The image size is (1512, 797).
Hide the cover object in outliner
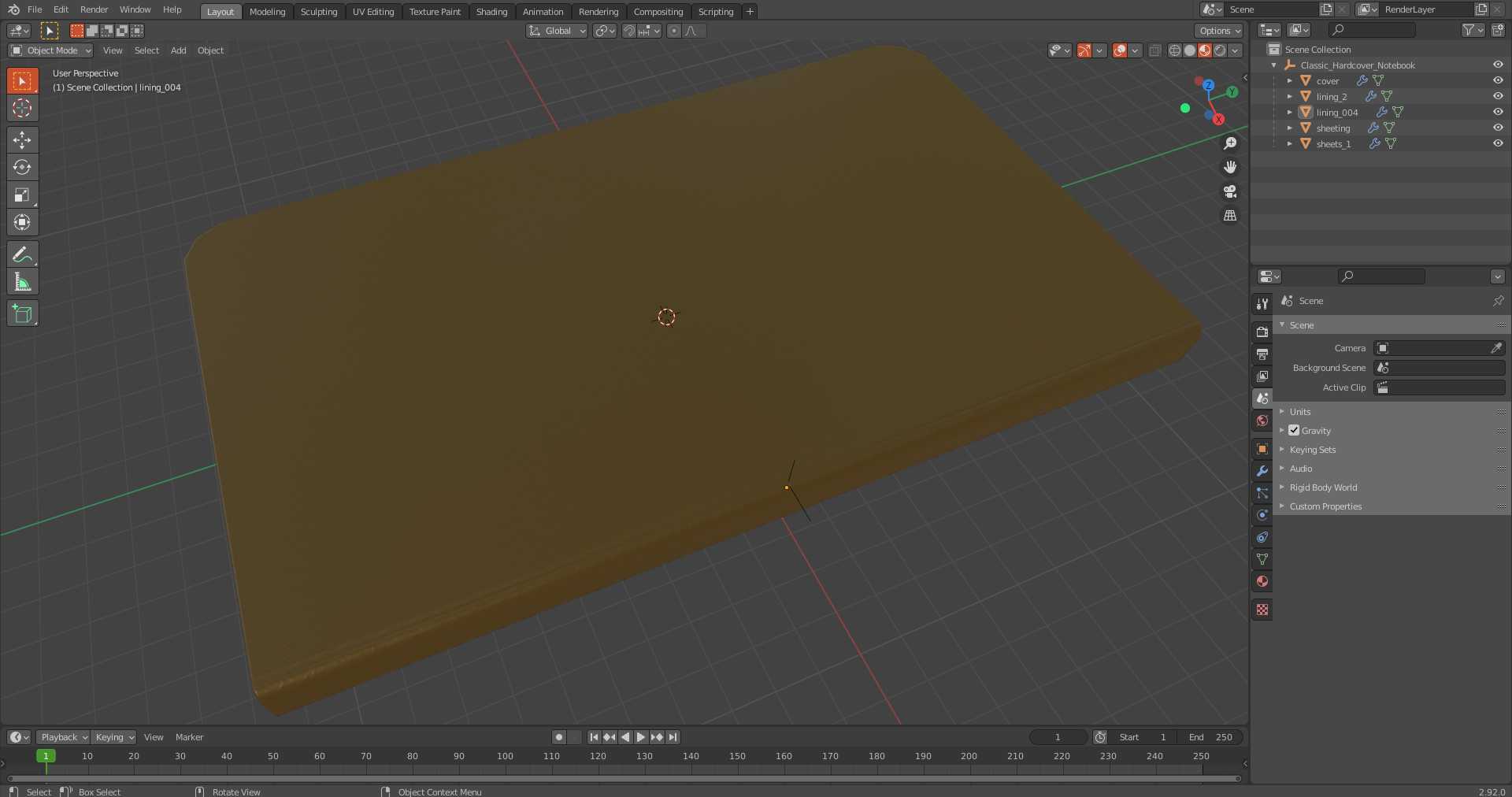click(x=1498, y=80)
